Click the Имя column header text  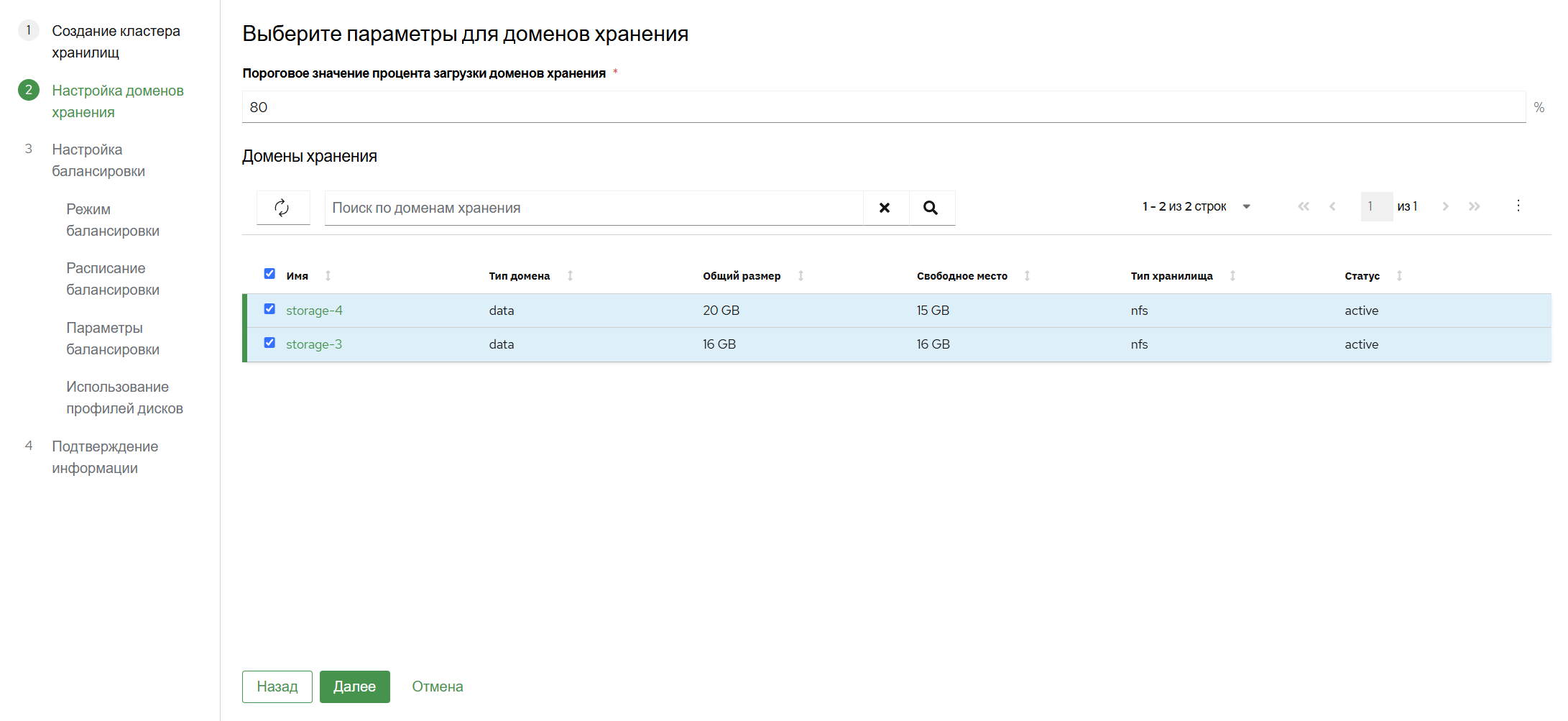298,276
